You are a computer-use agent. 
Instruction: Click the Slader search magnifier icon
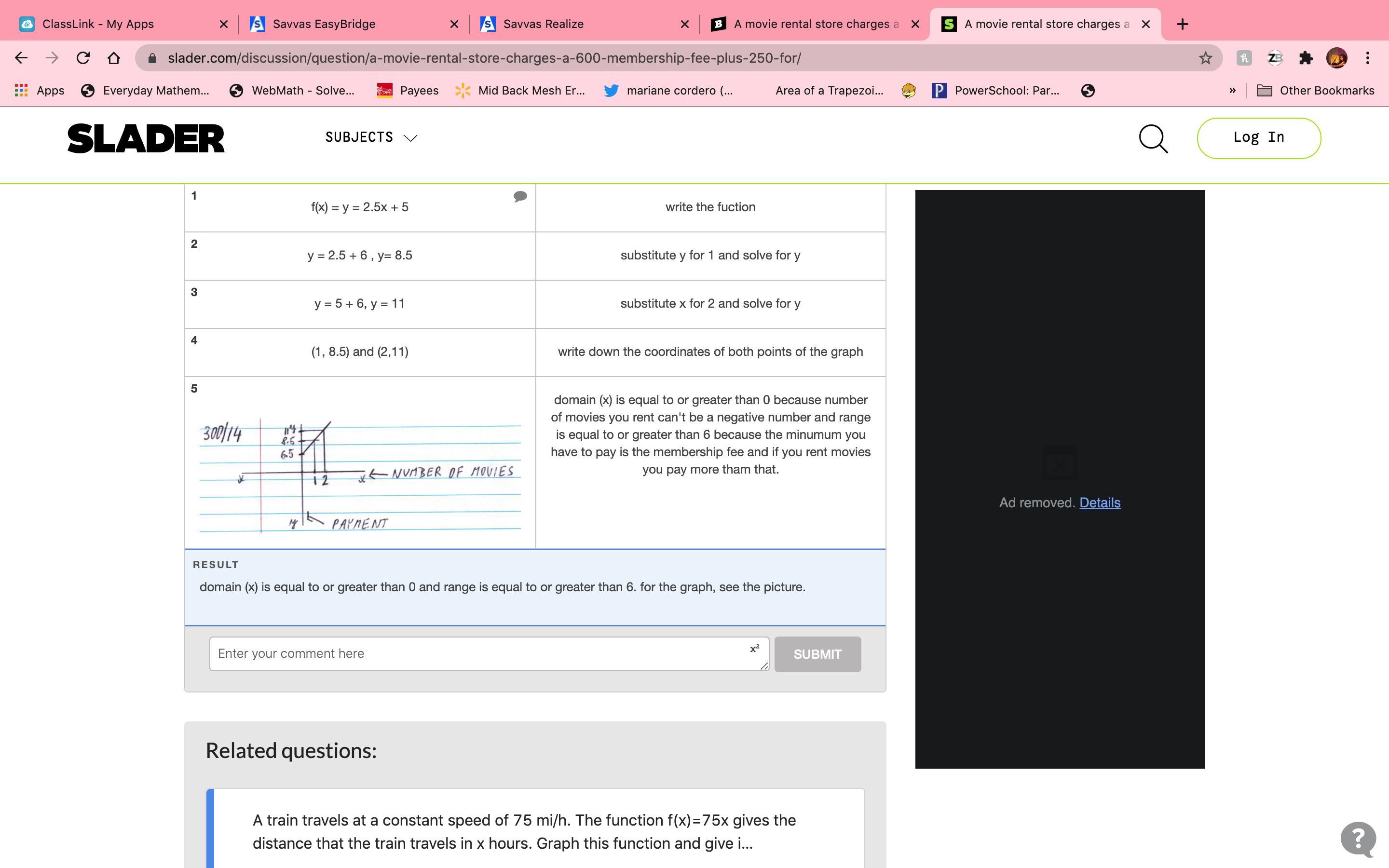(x=1153, y=138)
